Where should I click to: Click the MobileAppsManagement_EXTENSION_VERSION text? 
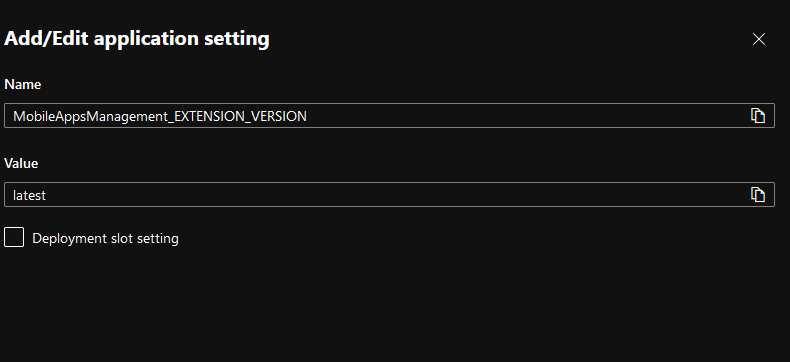160,116
